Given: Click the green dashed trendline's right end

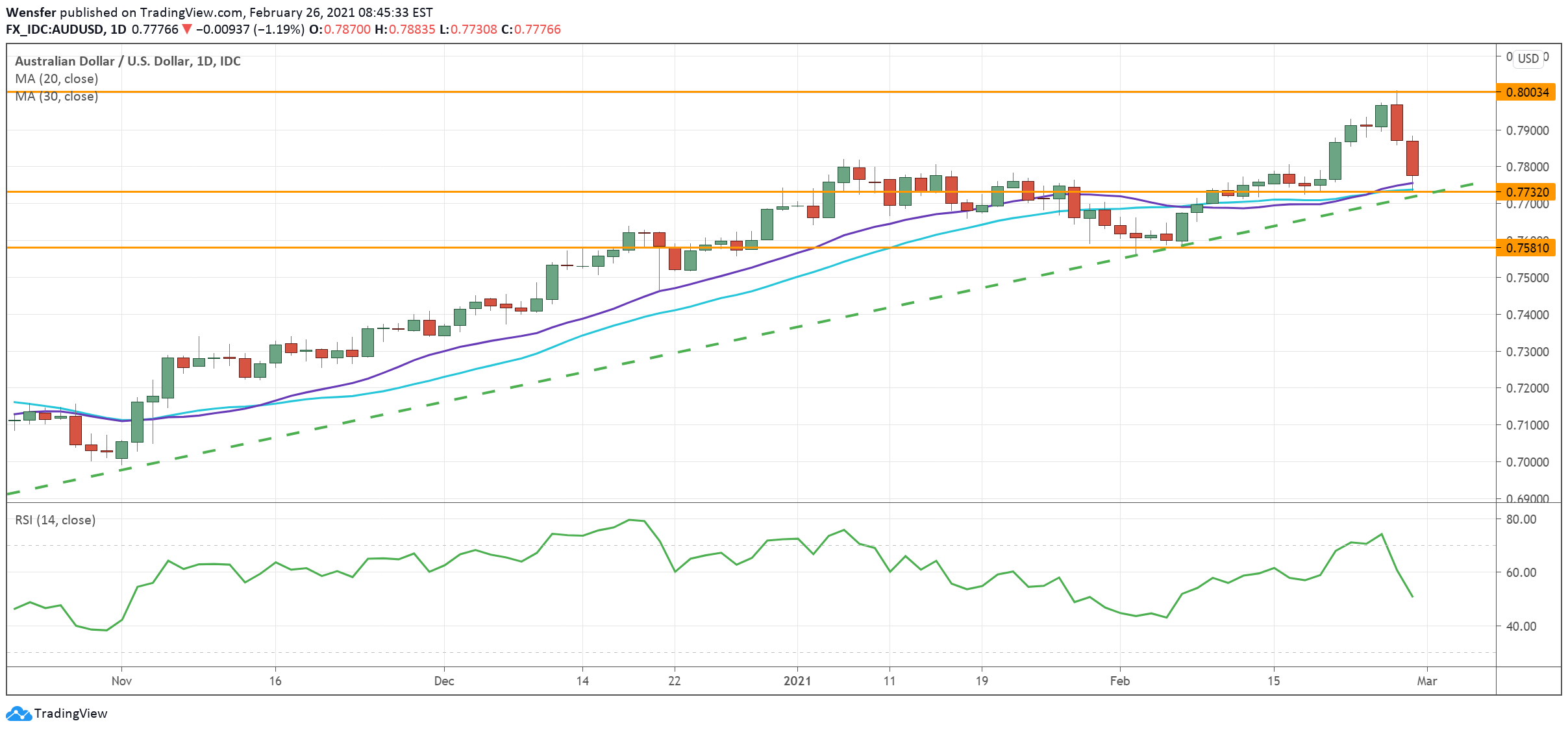Looking at the screenshot, I should coord(1473,184).
